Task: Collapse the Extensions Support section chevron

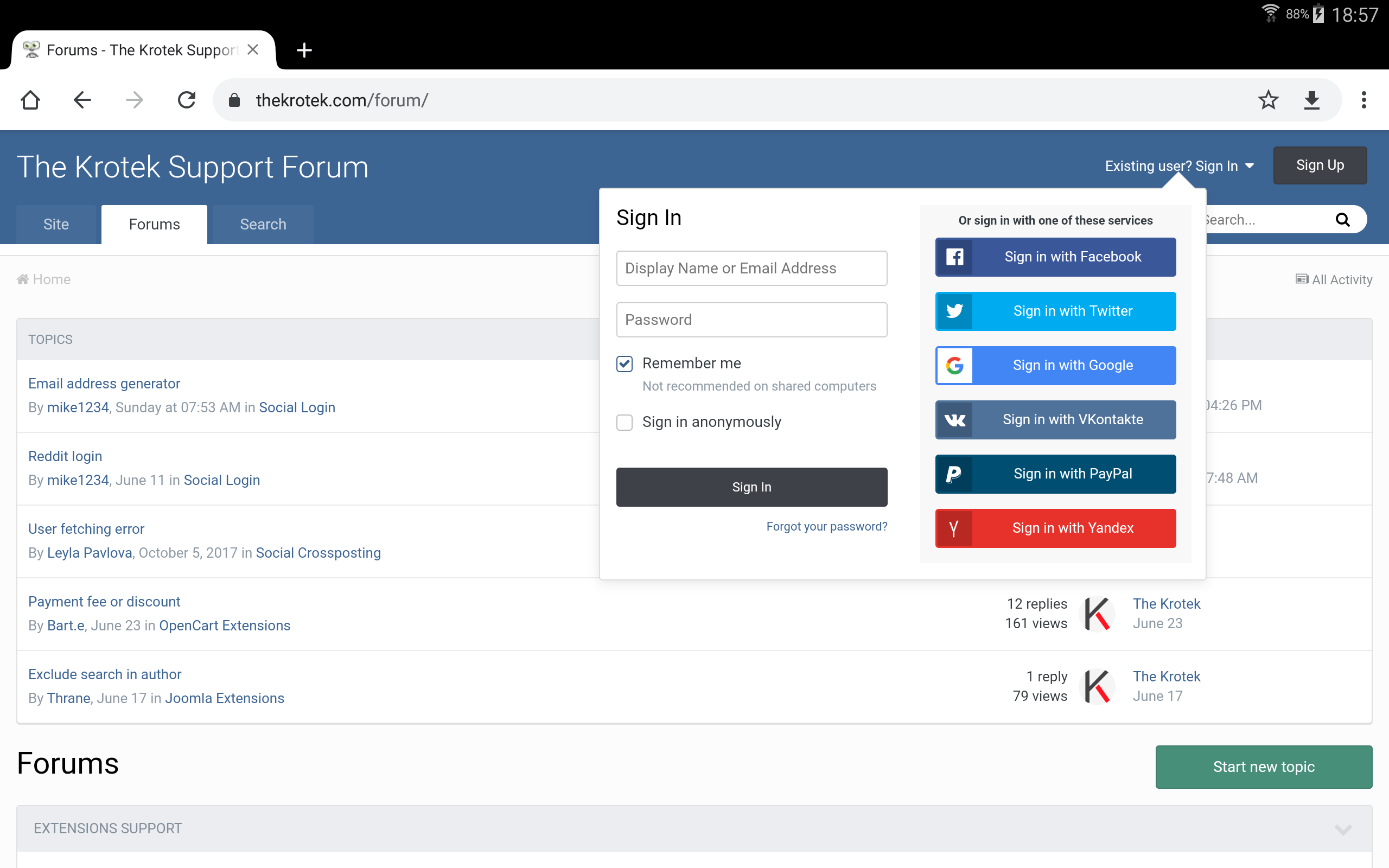Action: click(x=1343, y=829)
